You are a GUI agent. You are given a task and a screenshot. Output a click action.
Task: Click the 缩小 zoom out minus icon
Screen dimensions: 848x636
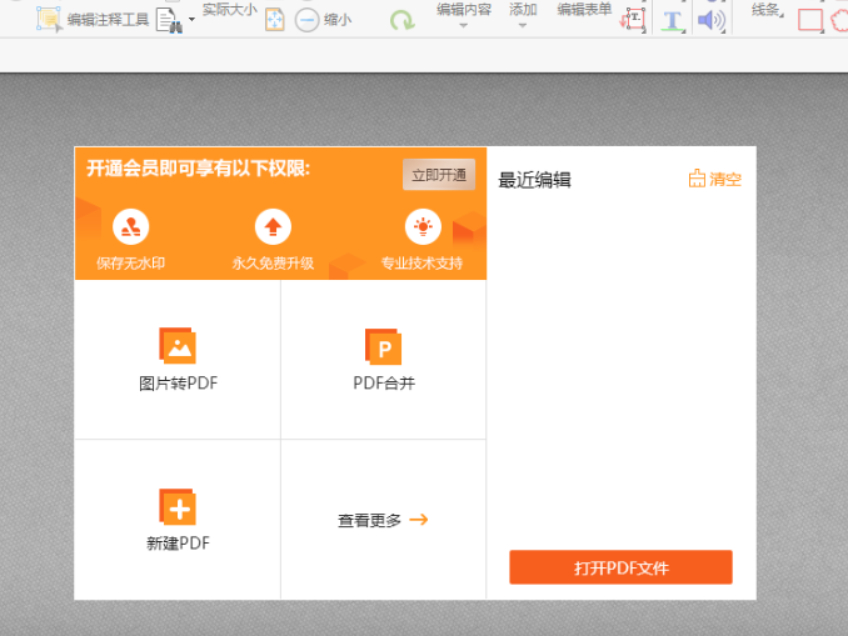click(307, 21)
